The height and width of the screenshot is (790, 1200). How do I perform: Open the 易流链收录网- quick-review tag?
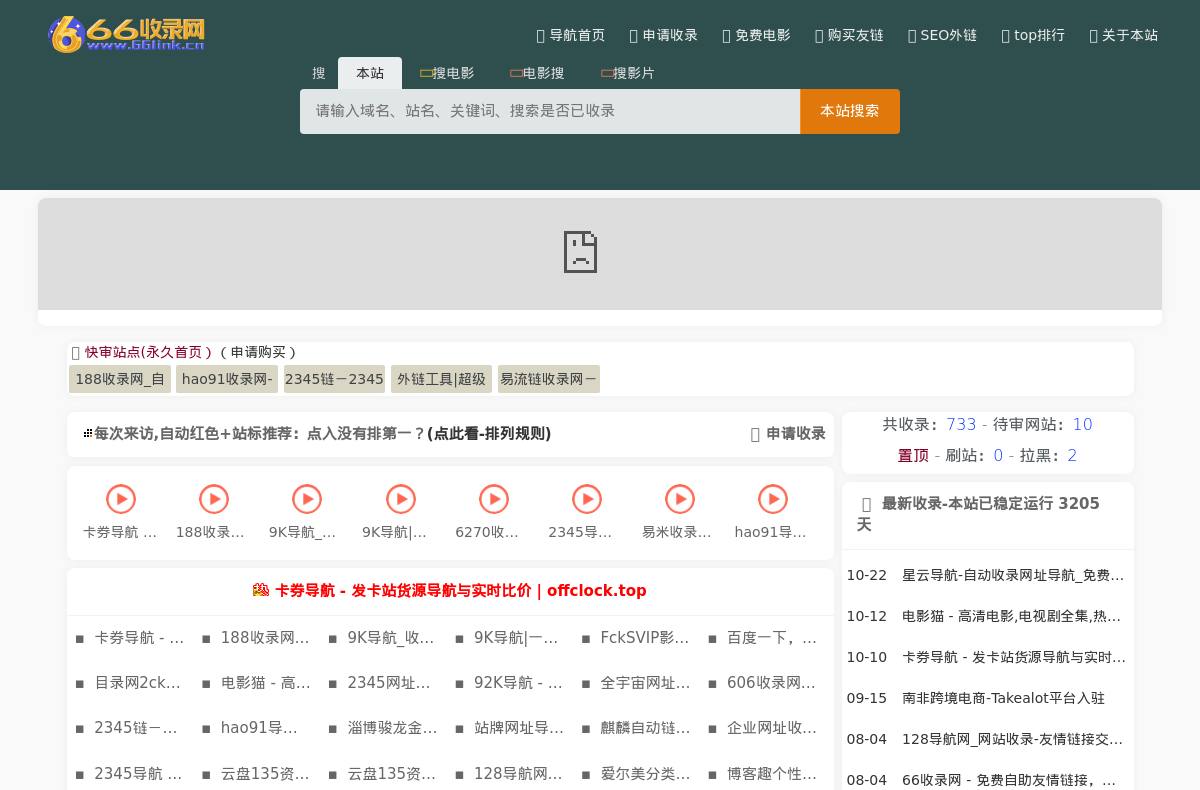coord(549,379)
